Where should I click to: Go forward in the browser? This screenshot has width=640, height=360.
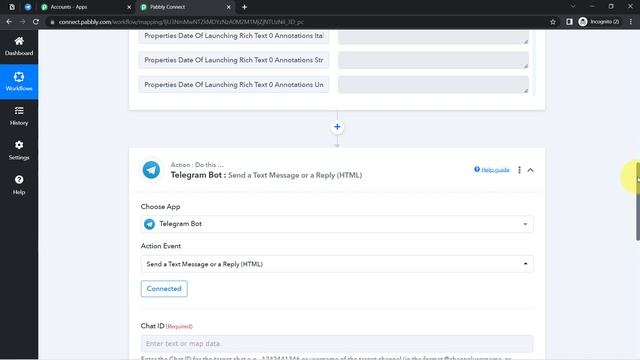[x=22, y=22]
